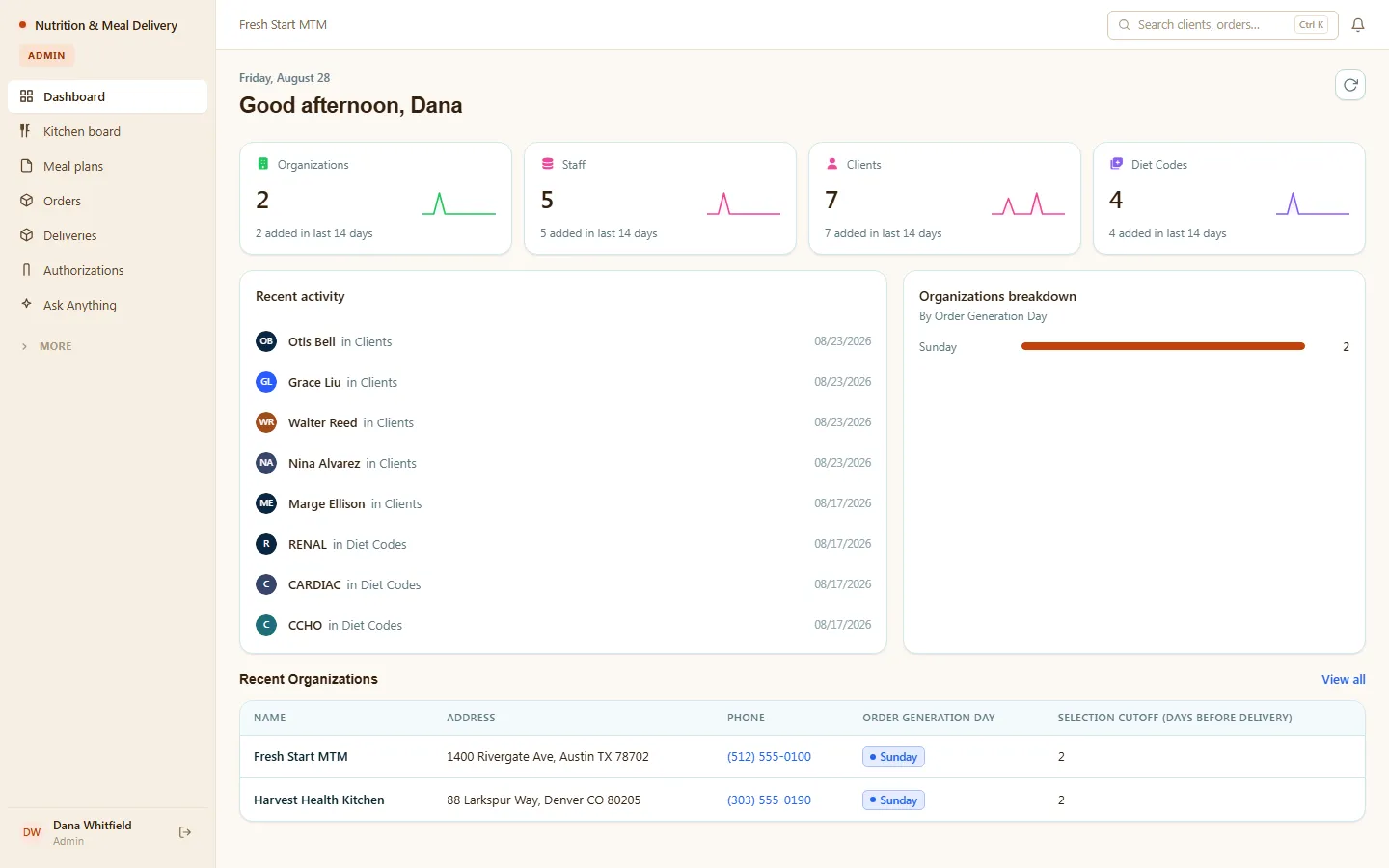Refresh the dashboard with the reload icon
The width and height of the screenshot is (1389, 868).
click(1350, 85)
